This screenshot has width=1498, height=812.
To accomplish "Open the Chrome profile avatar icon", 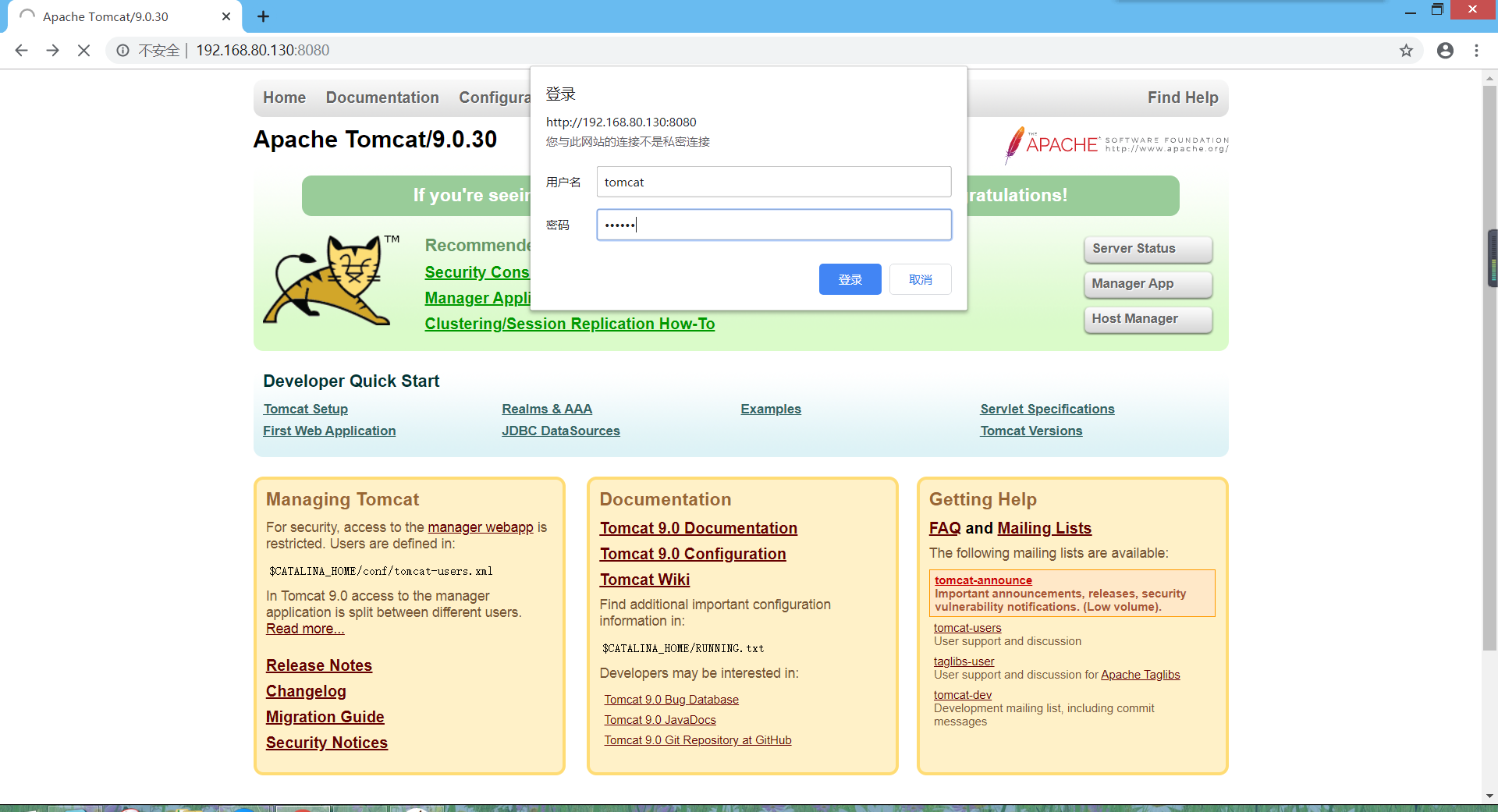I will [1445, 51].
